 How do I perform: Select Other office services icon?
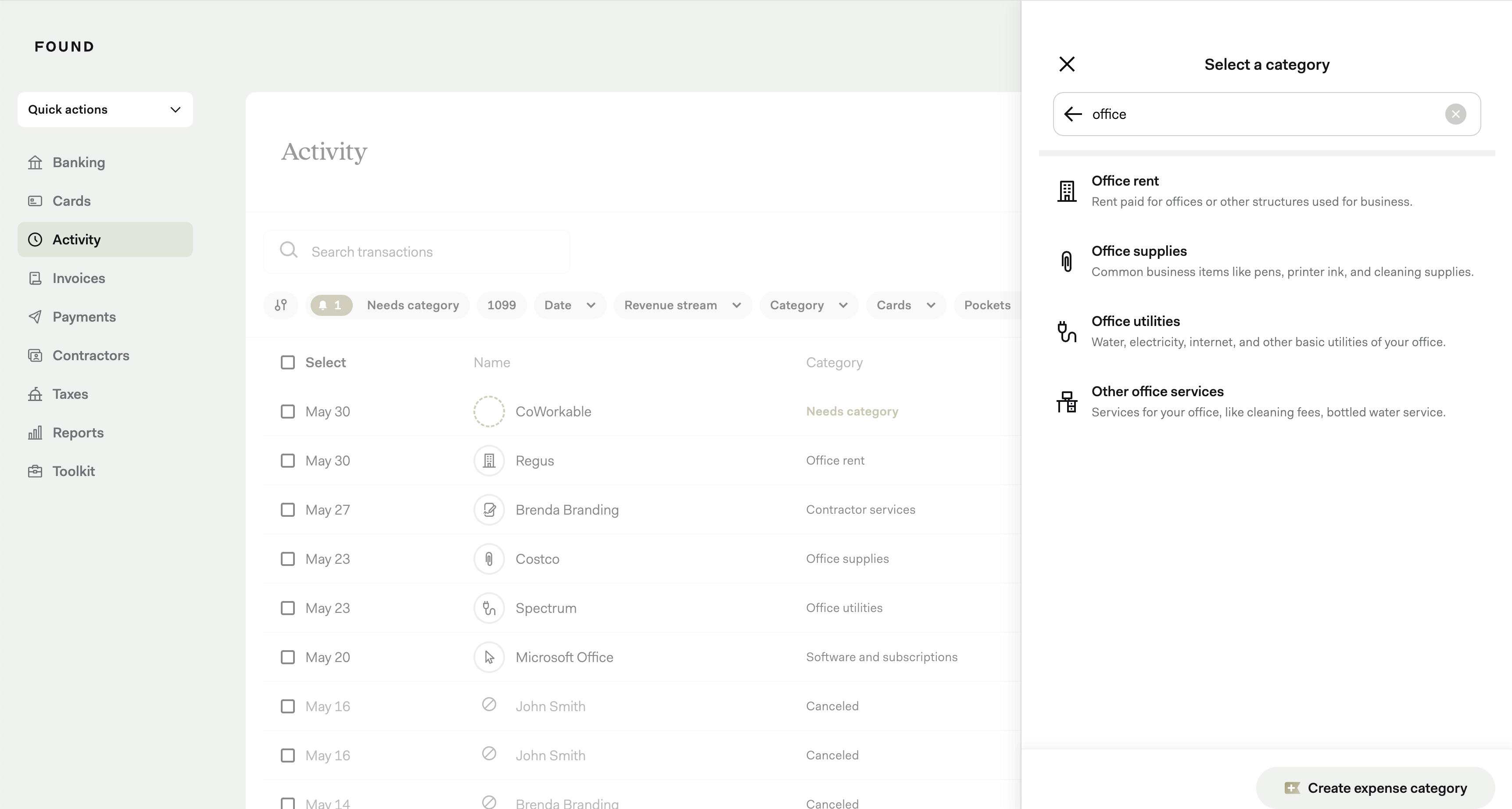click(x=1067, y=402)
